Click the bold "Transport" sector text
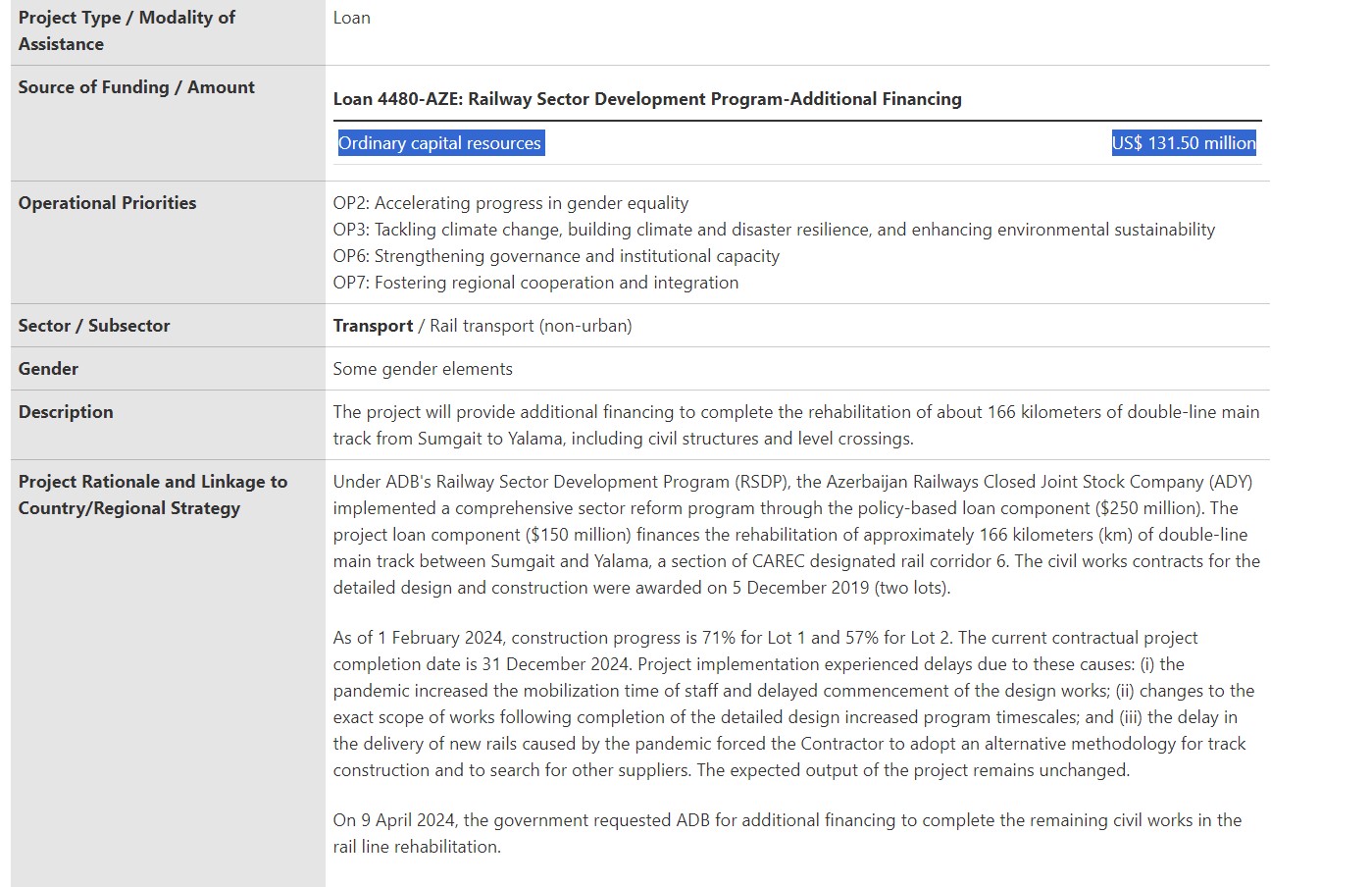 point(373,326)
